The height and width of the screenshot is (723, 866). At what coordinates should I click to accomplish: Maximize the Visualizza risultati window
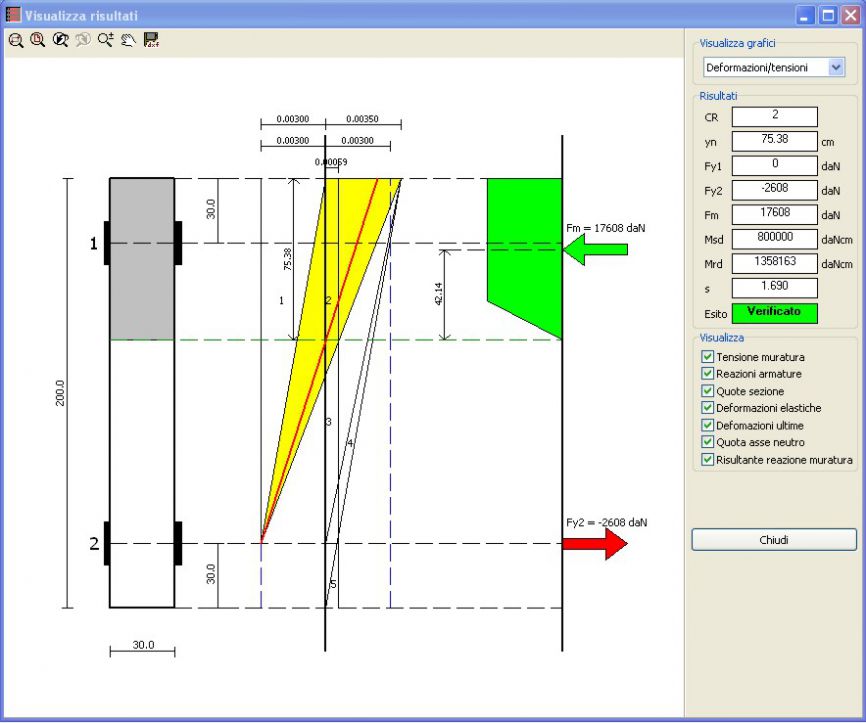[x=828, y=15]
